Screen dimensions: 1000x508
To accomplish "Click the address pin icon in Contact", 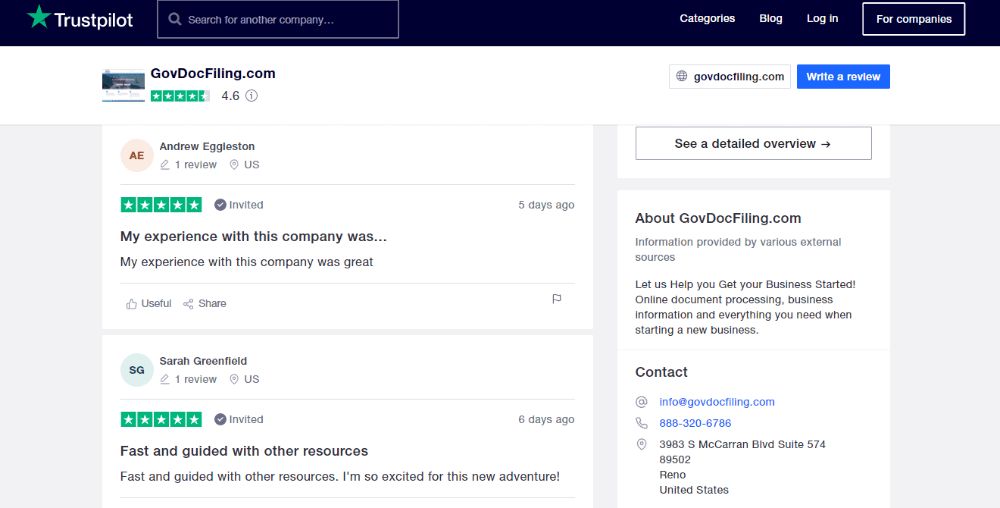I will 642,444.
